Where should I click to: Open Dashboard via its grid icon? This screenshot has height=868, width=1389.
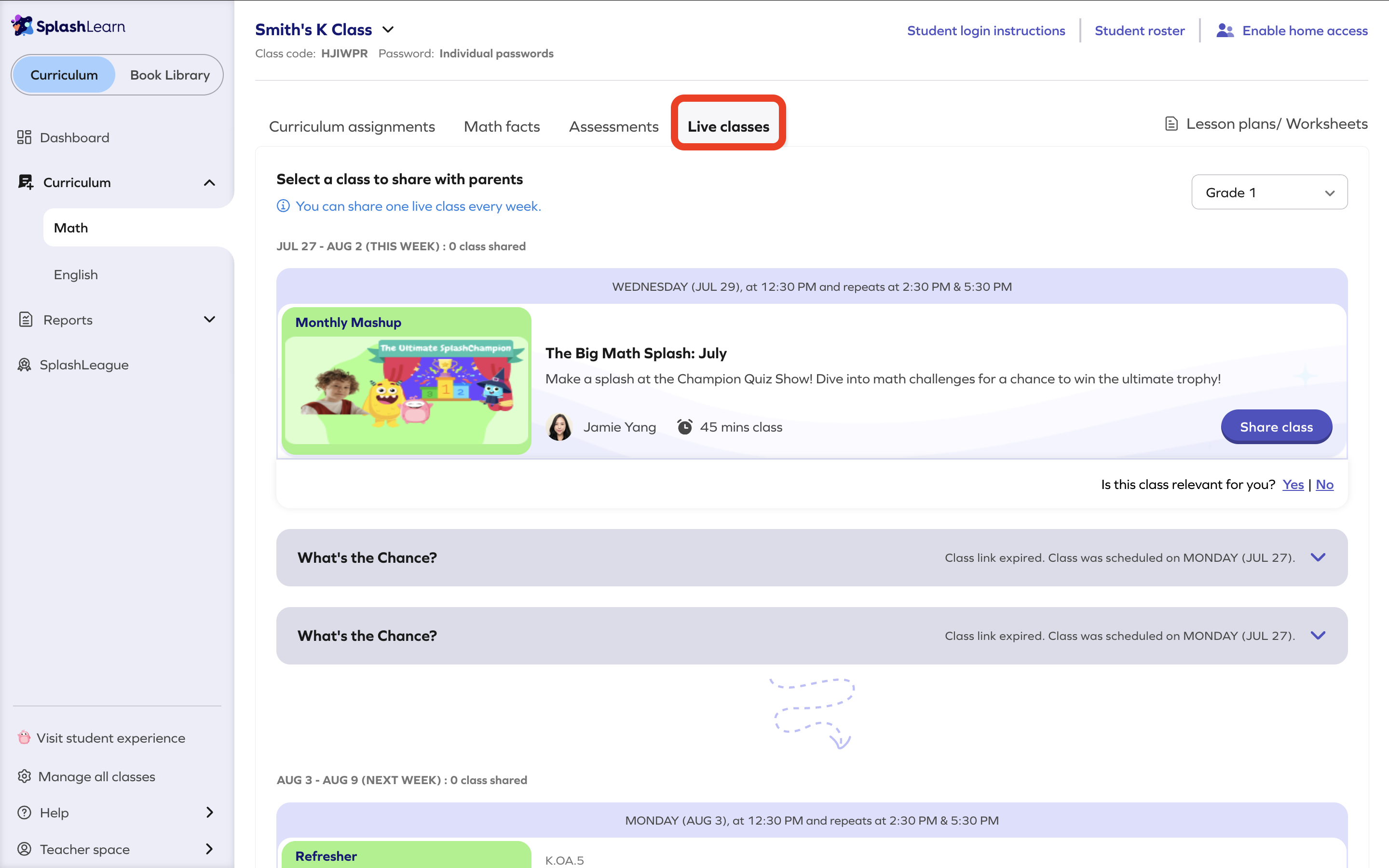tap(24, 137)
